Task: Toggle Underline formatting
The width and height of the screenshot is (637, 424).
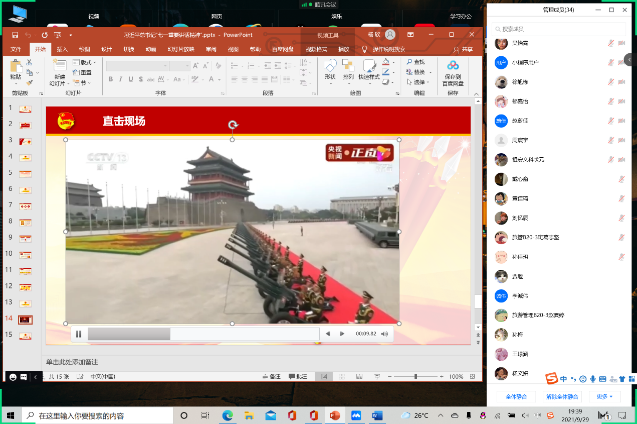Action: (131, 79)
